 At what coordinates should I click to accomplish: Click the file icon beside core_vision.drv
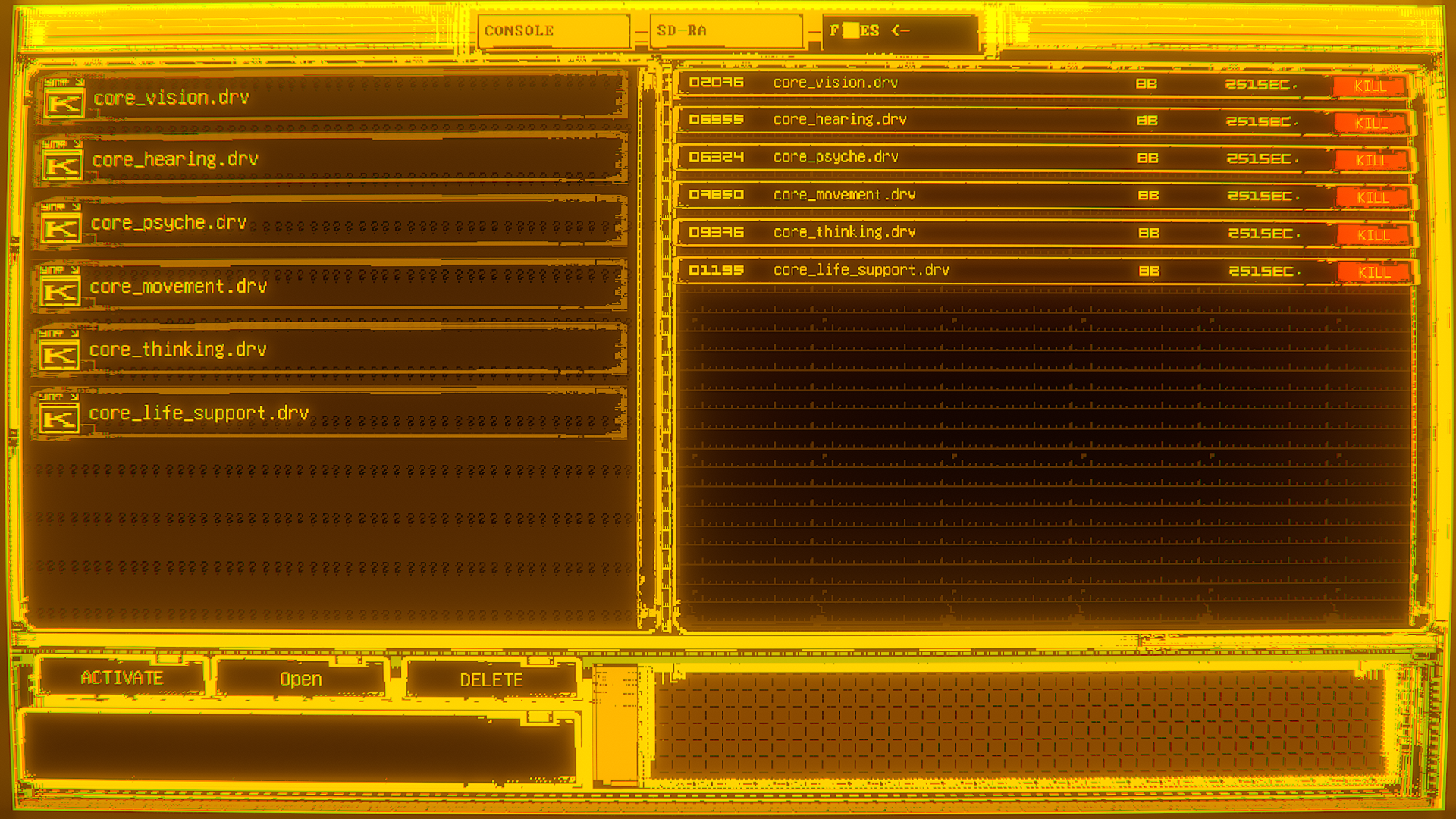point(64,103)
